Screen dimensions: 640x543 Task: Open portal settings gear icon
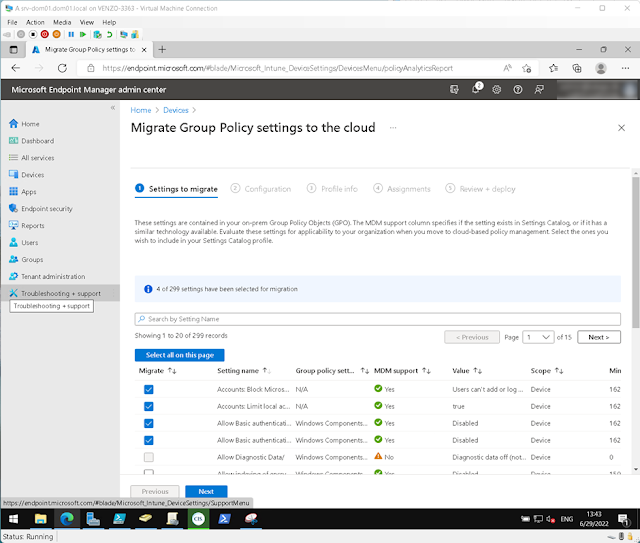pyautogui.click(x=496, y=89)
